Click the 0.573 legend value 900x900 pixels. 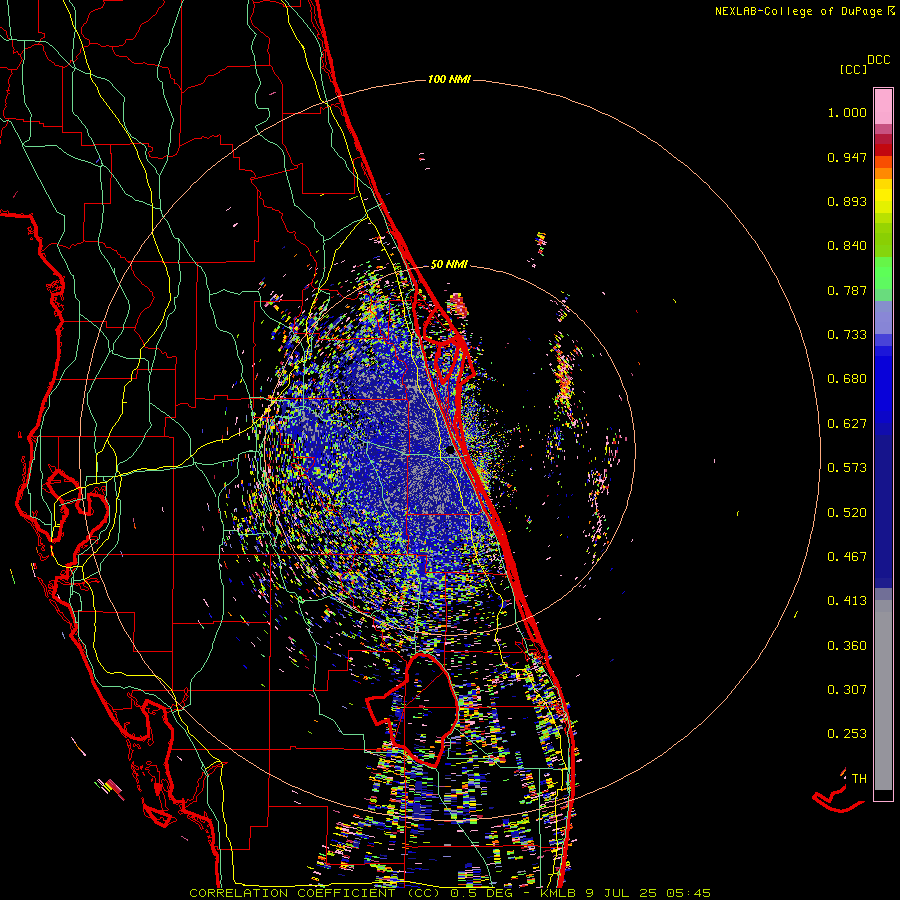pyautogui.click(x=847, y=468)
